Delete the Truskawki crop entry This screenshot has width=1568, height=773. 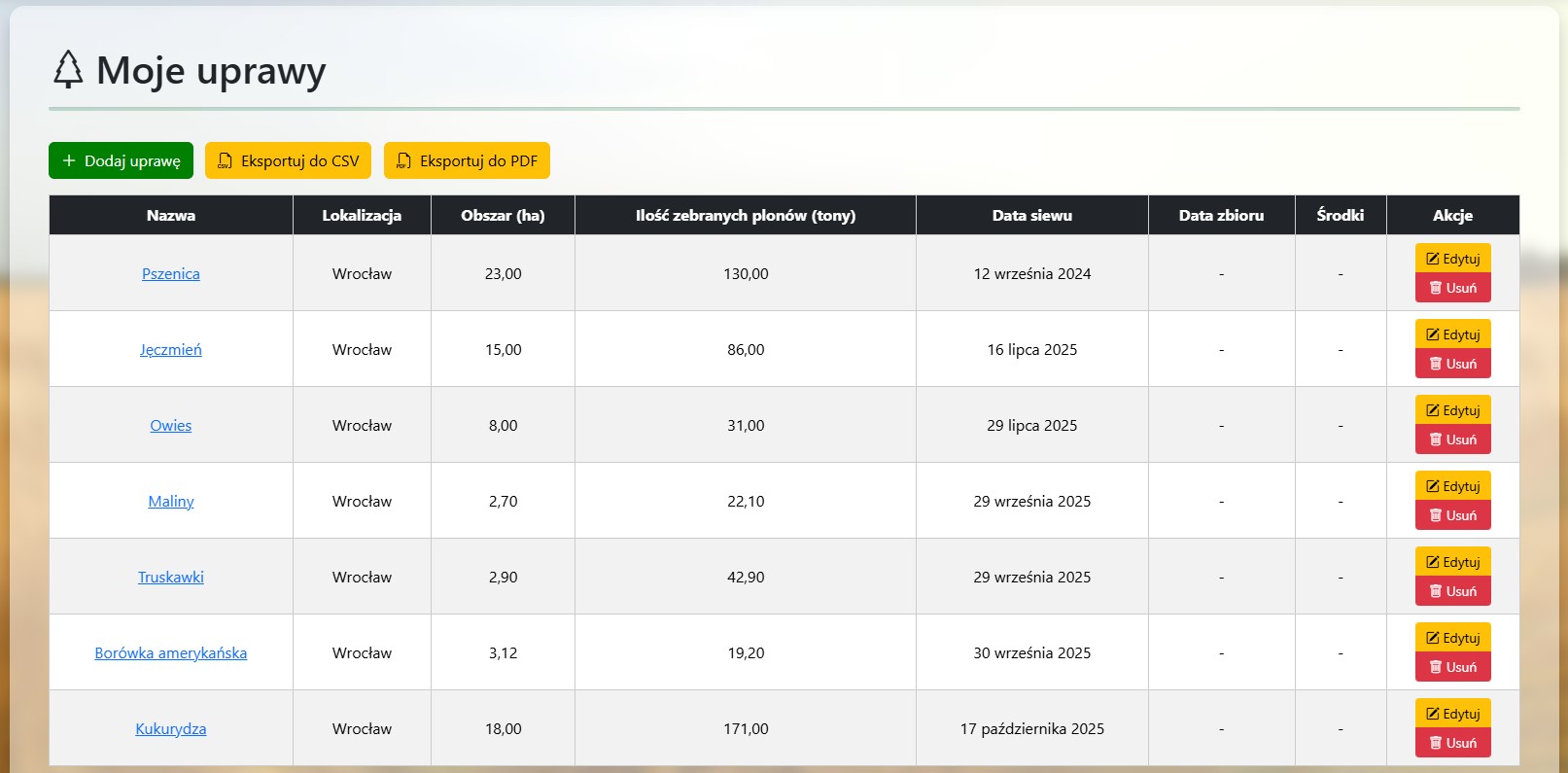pos(1452,591)
